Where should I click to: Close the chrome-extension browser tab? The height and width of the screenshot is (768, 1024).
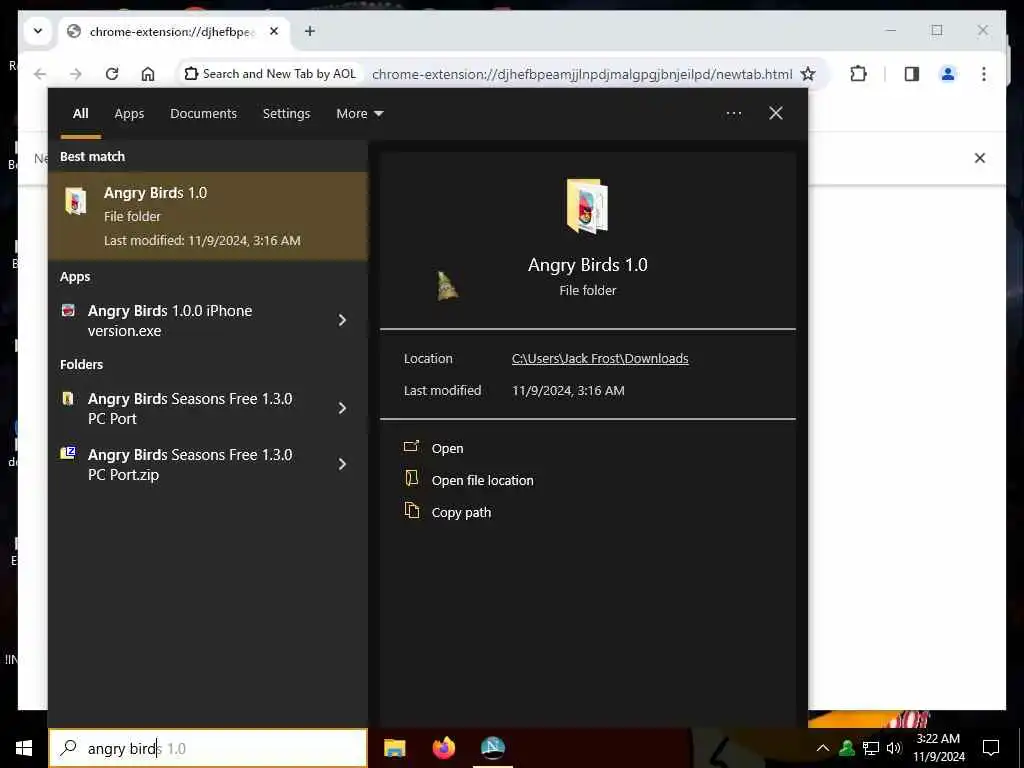[274, 31]
